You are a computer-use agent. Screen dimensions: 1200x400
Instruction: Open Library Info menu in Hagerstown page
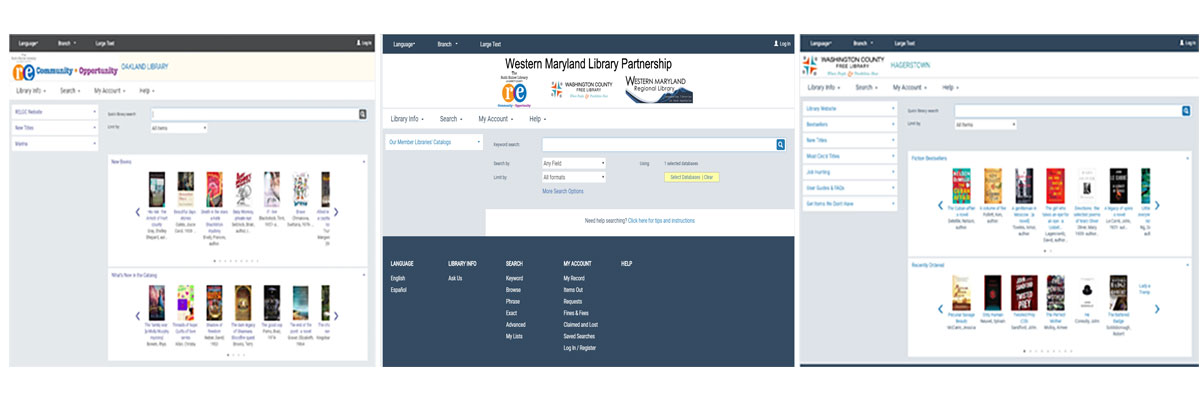point(824,88)
